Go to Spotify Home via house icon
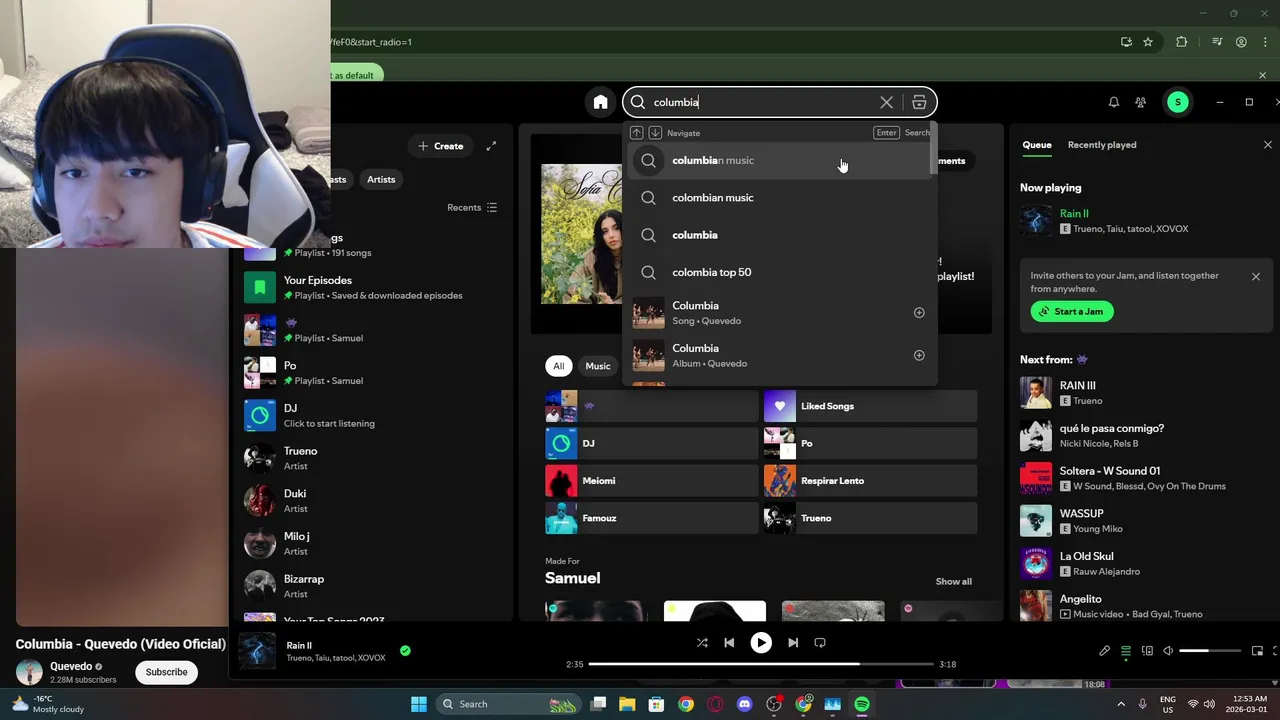 (x=600, y=102)
